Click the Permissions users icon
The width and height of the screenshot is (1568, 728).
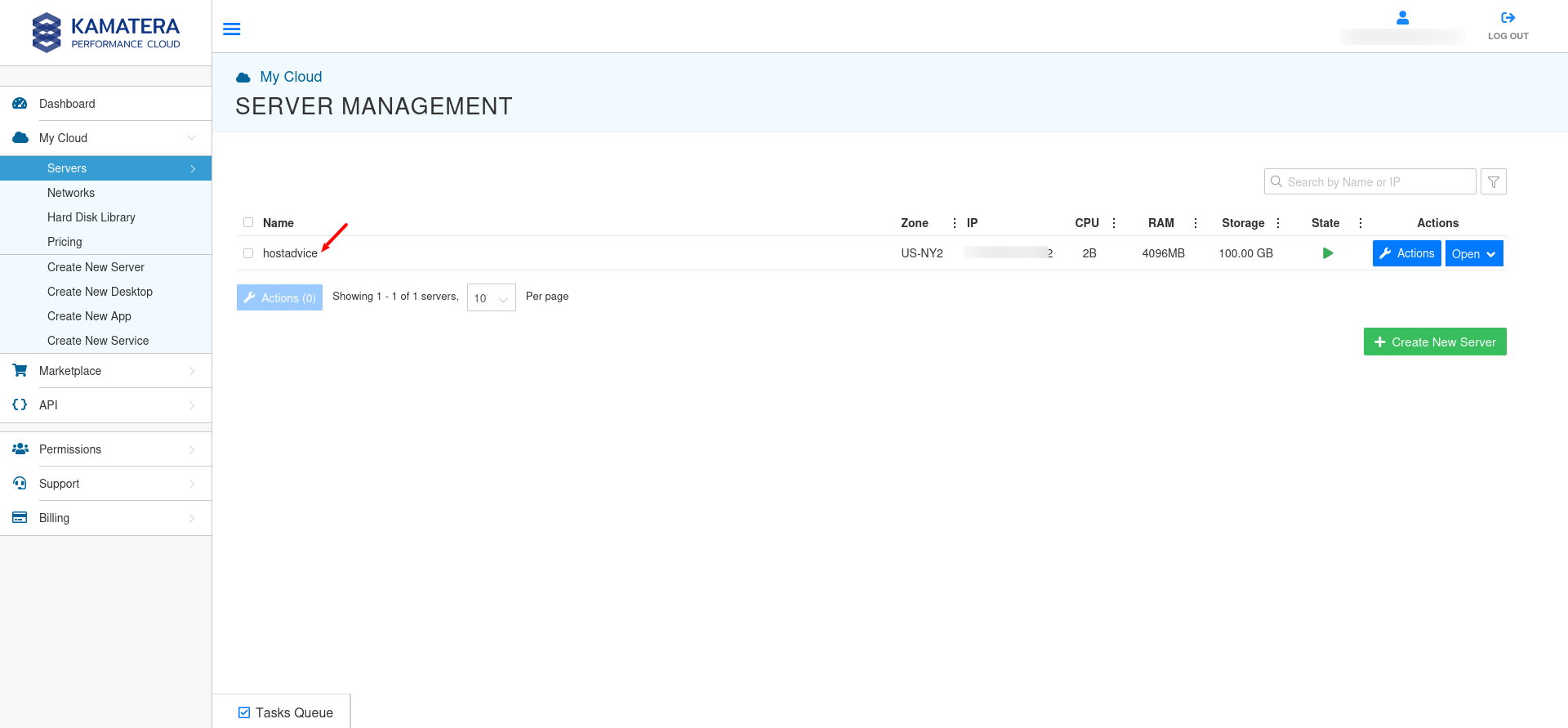coord(20,449)
